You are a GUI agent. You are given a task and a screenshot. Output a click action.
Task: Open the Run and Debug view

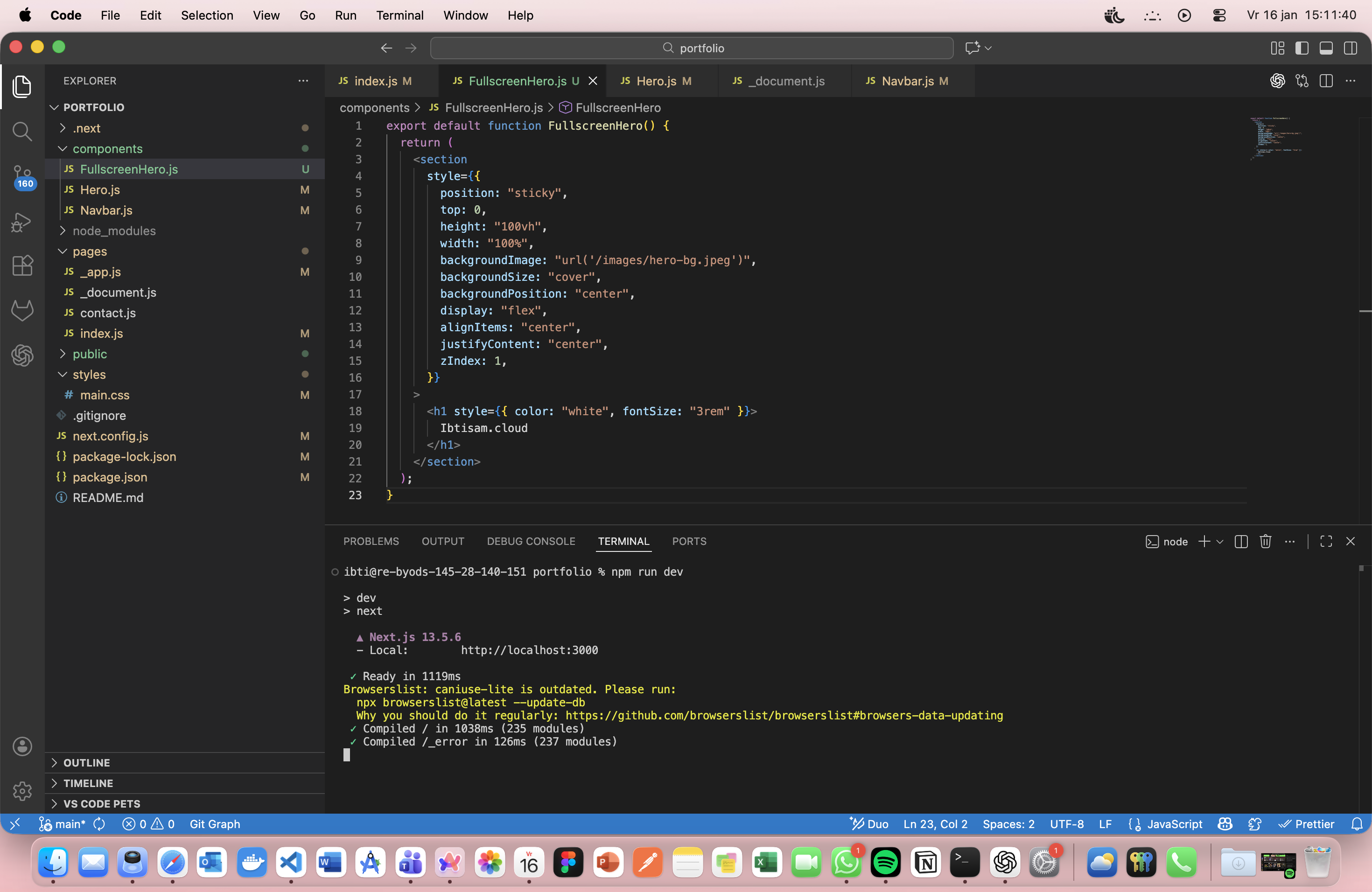[22, 222]
